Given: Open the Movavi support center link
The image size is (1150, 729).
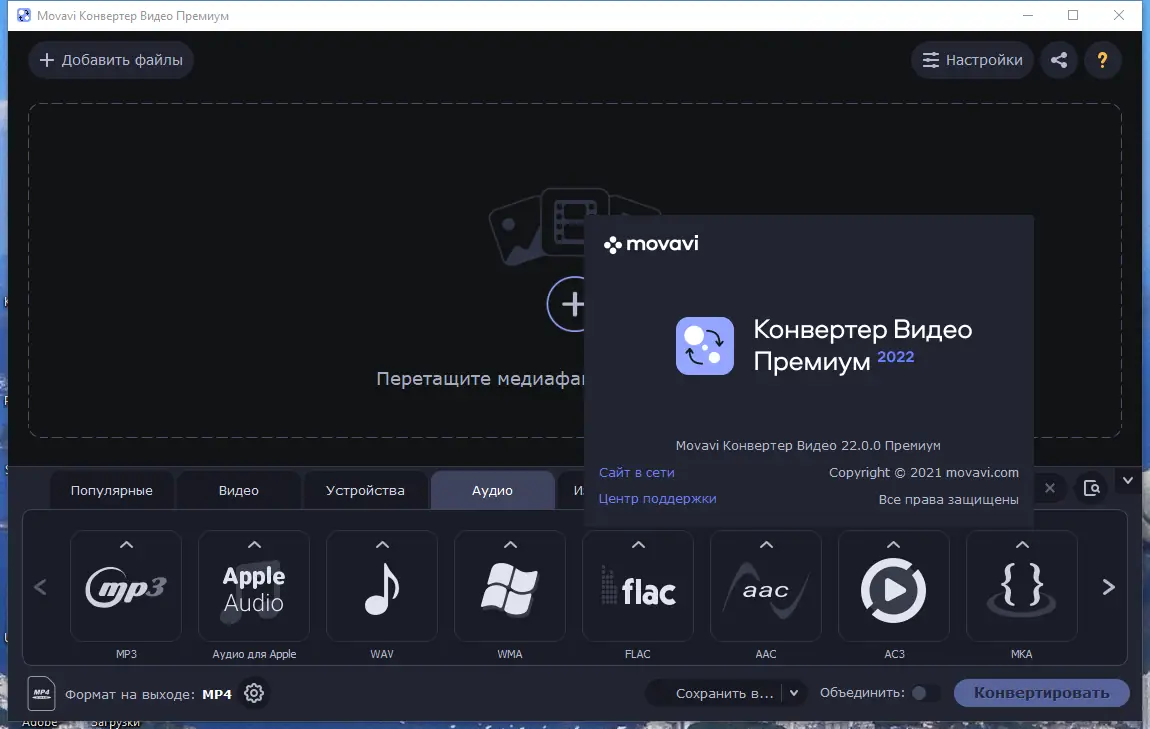Looking at the screenshot, I should [656, 498].
